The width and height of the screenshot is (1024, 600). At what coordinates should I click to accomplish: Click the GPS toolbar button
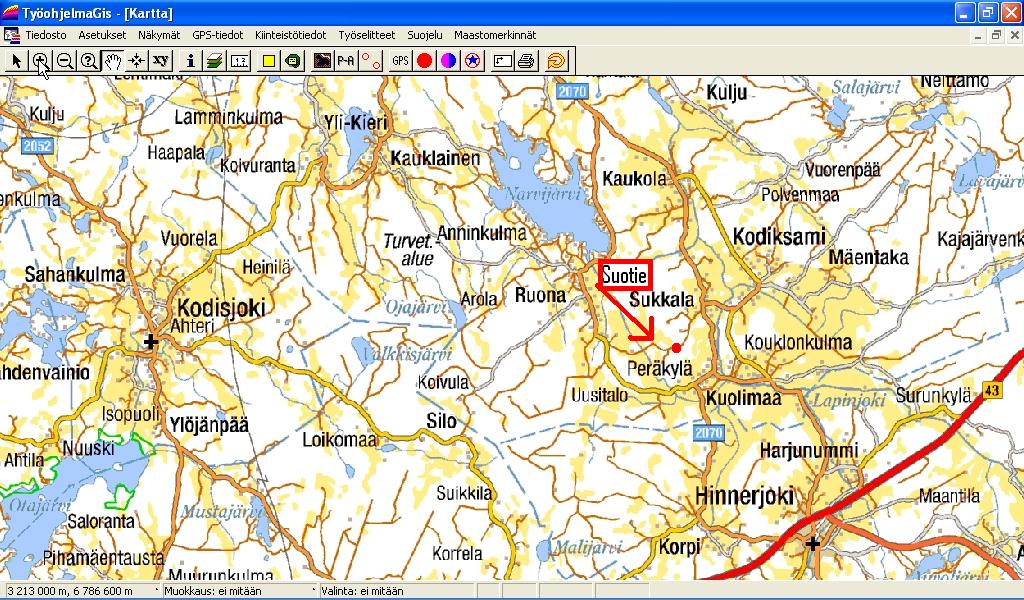[400, 61]
